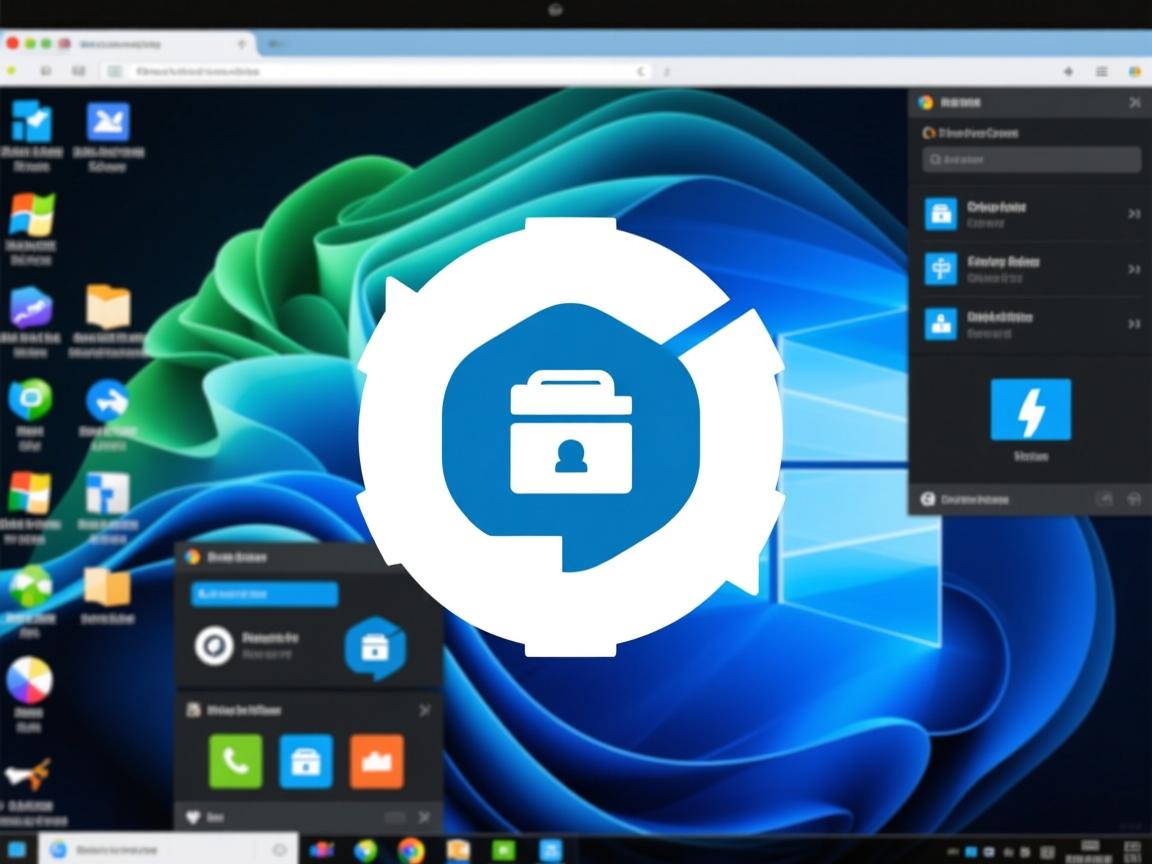Open the browser hamburger menu

click(1101, 72)
